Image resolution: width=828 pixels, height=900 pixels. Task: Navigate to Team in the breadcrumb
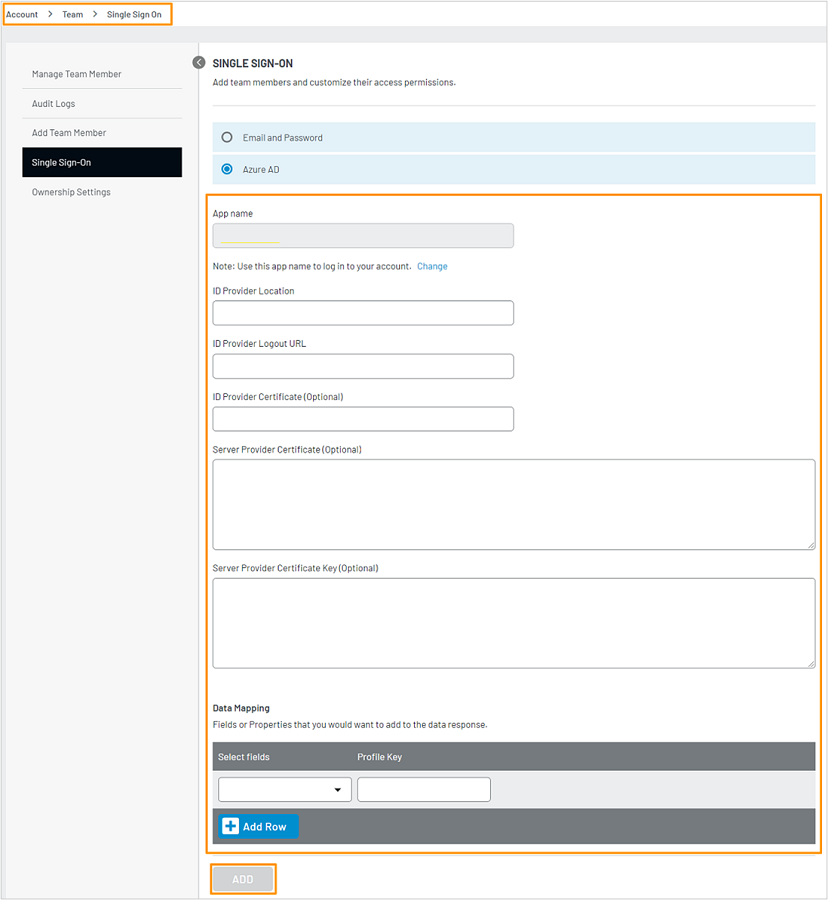(72, 14)
